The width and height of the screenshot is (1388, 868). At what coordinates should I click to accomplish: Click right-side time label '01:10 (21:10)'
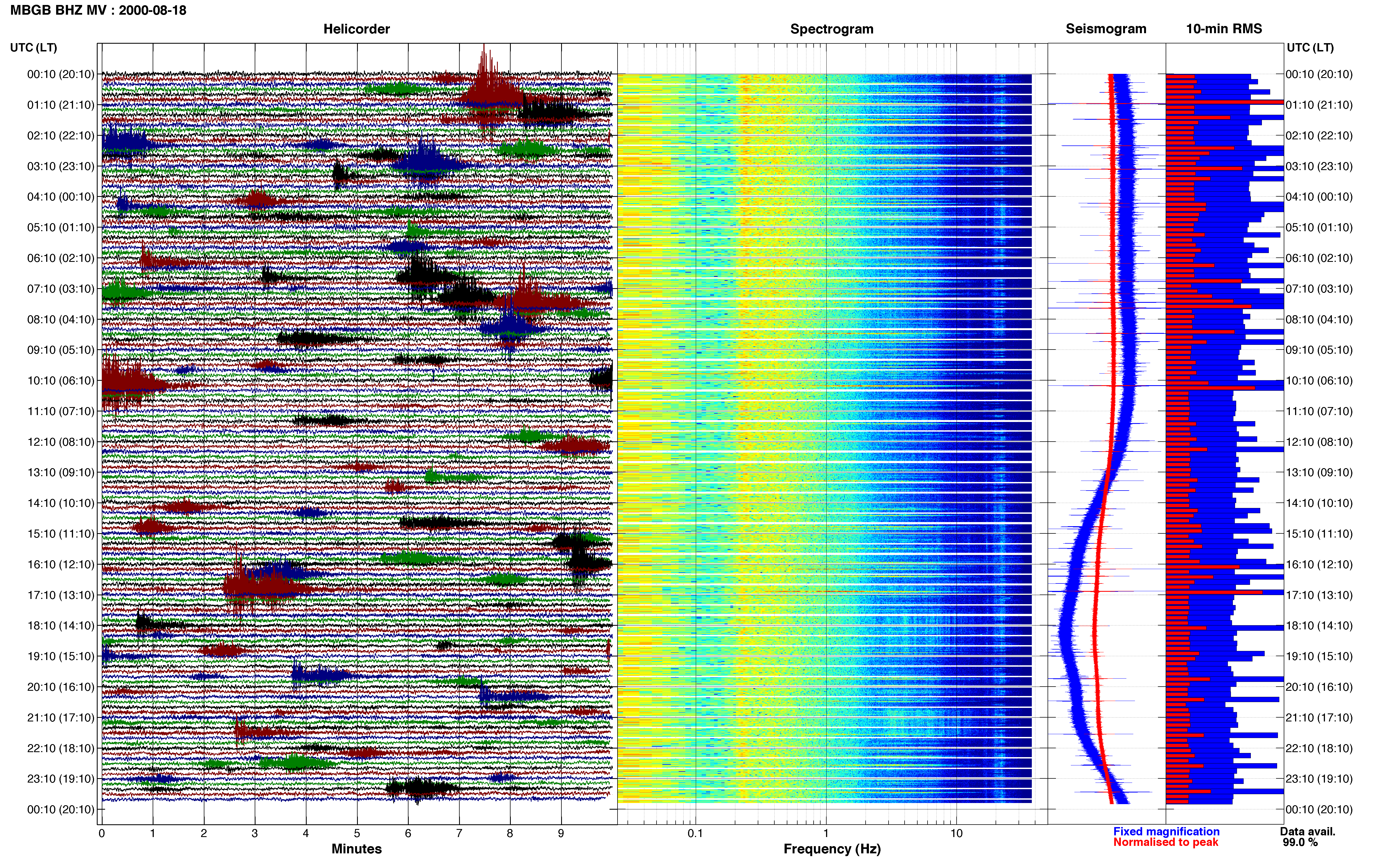point(1319,105)
